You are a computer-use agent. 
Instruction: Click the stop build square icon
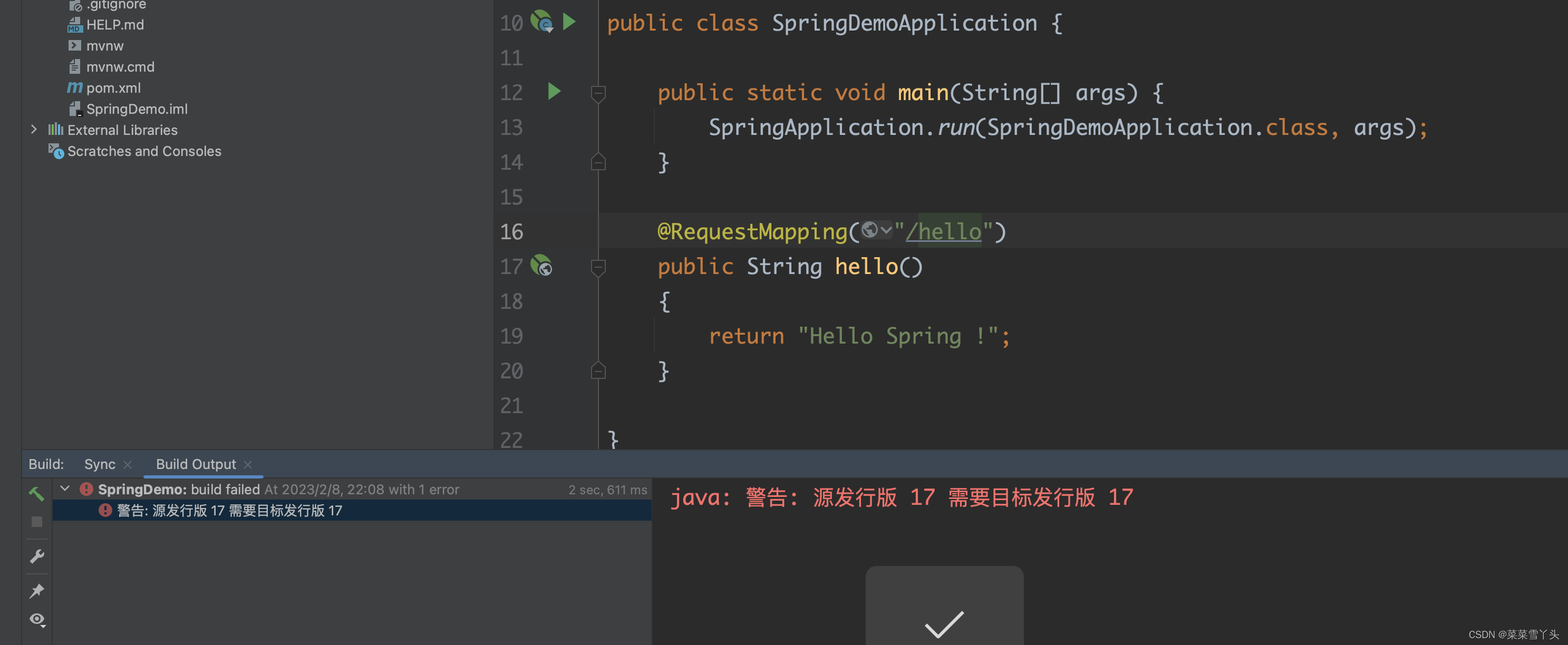click(x=36, y=522)
